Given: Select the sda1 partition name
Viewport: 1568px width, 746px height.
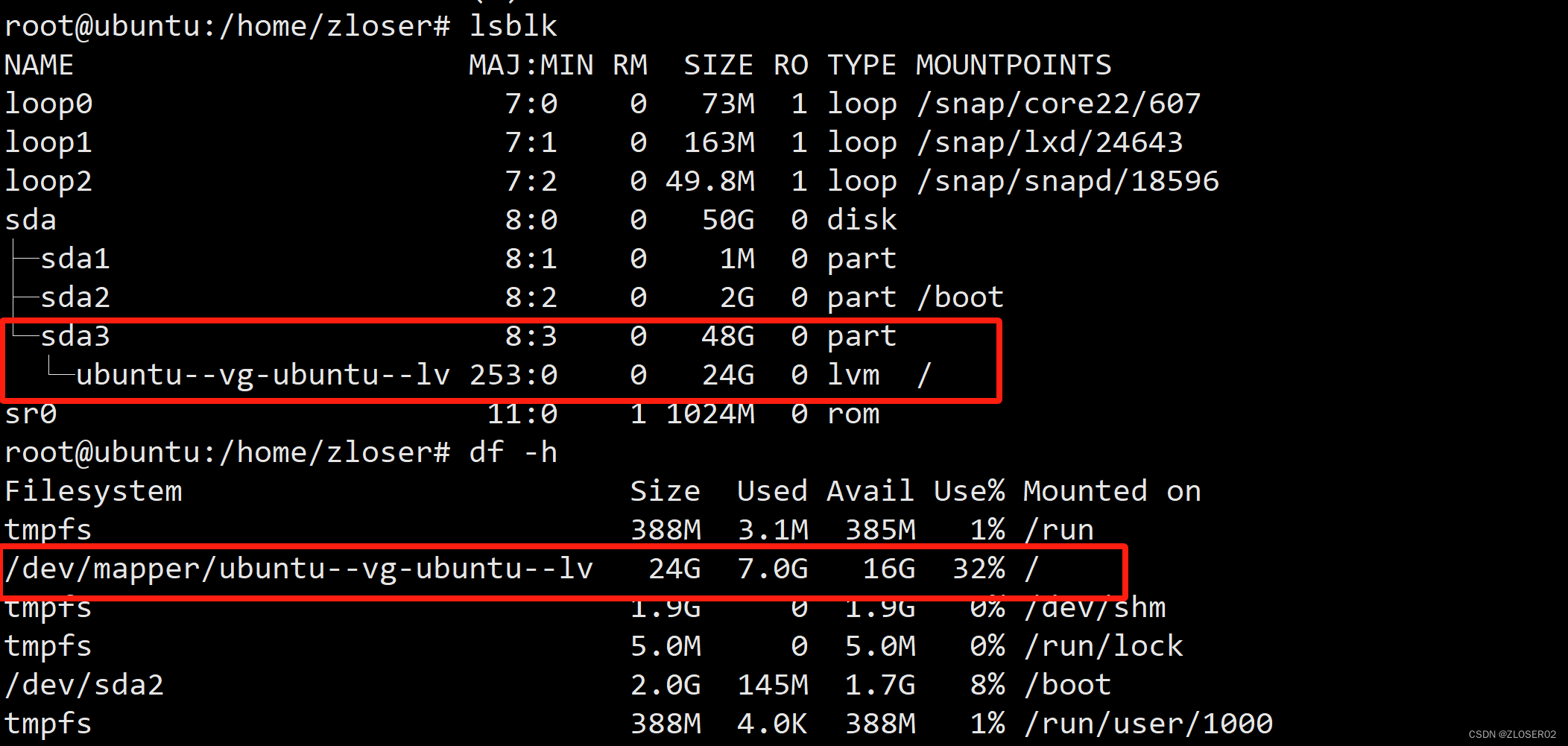Looking at the screenshot, I should 75,259.
